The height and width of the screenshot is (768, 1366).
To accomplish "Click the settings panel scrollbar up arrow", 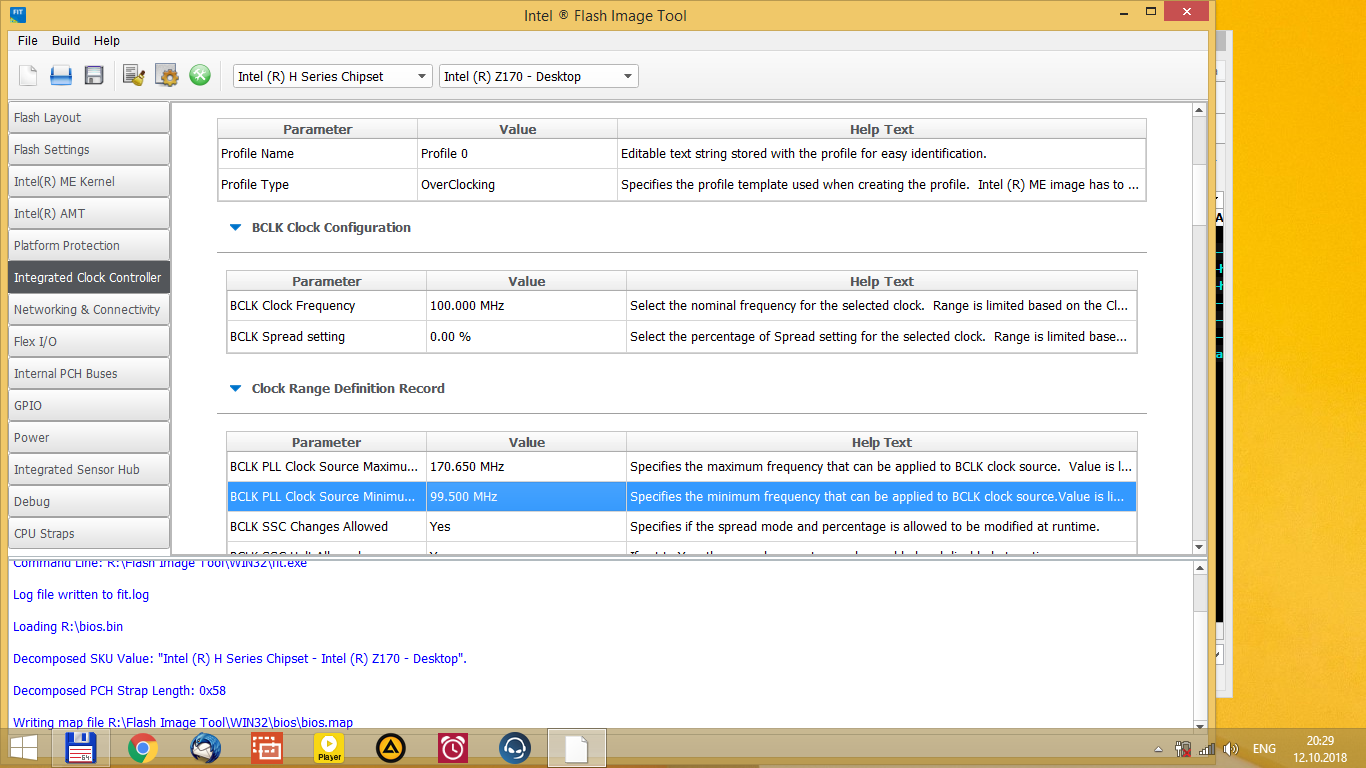I will [x=1200, y=110].
